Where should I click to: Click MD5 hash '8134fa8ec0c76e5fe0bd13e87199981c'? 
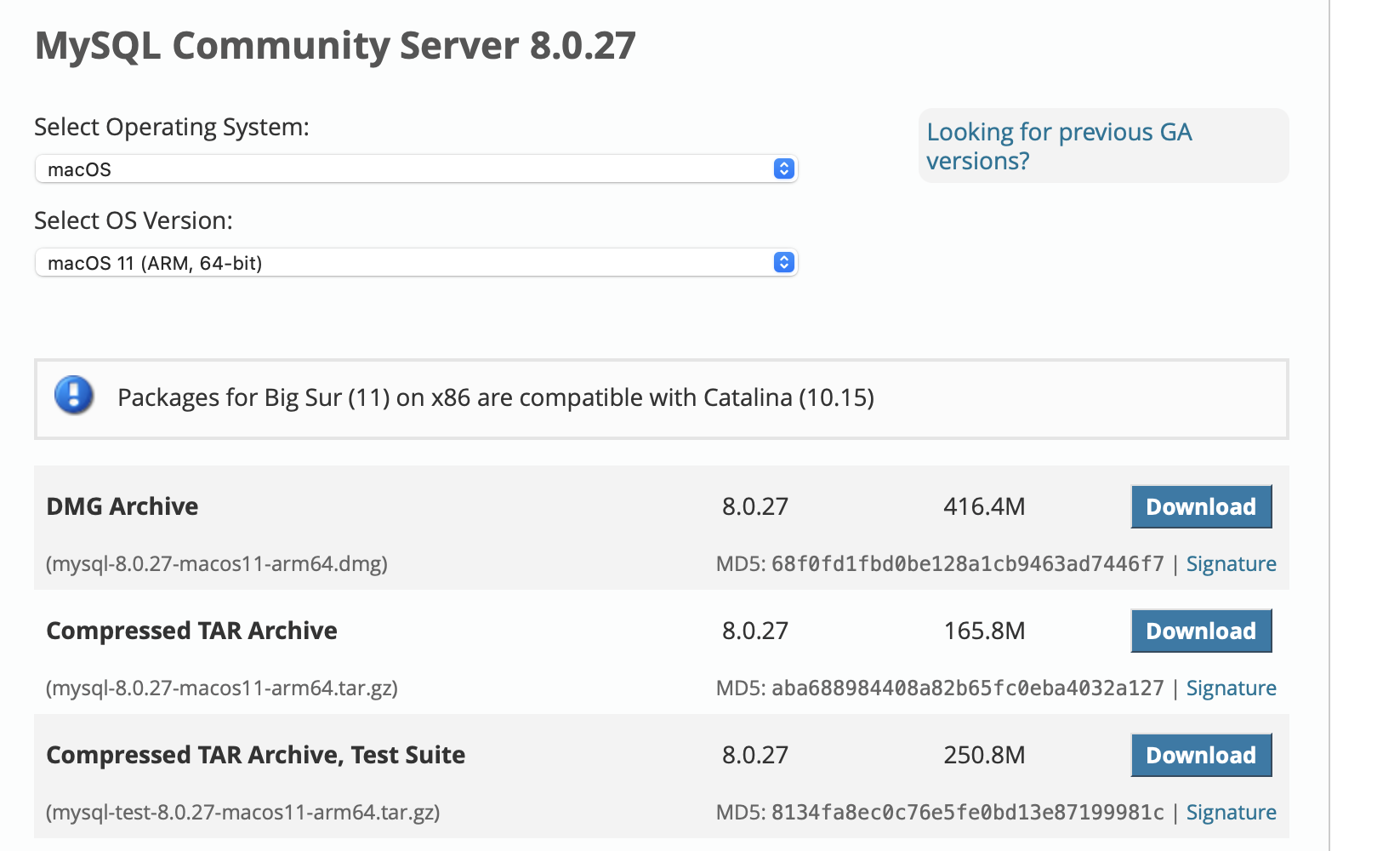(967, 812)
